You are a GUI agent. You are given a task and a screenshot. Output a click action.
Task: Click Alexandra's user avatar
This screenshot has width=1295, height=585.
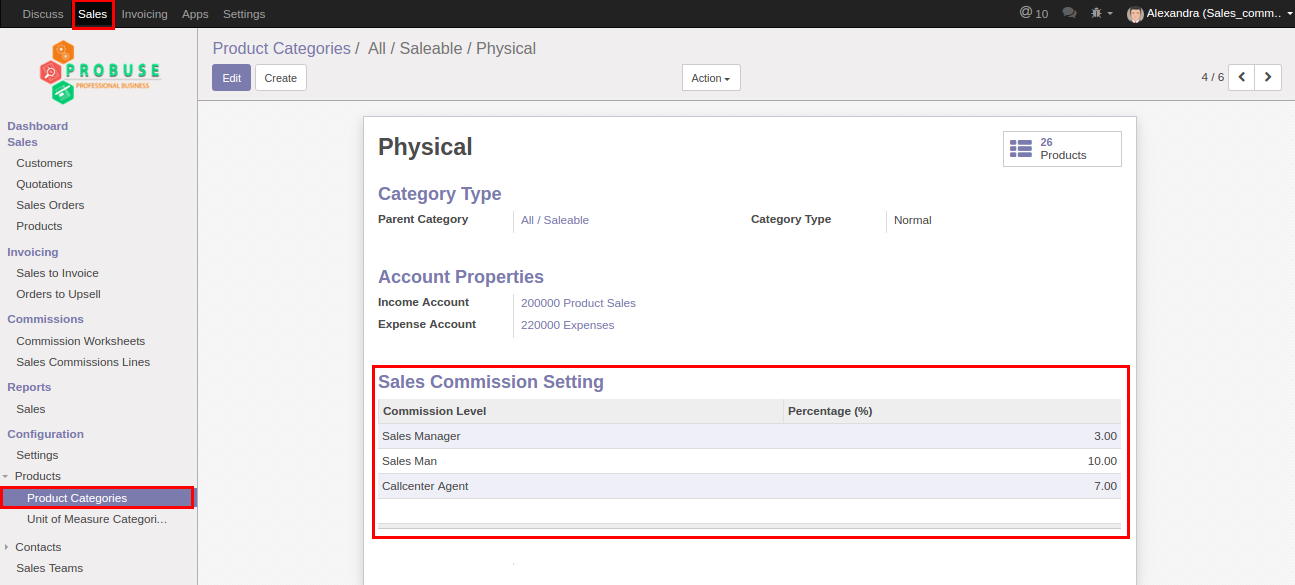point(1135,14)
